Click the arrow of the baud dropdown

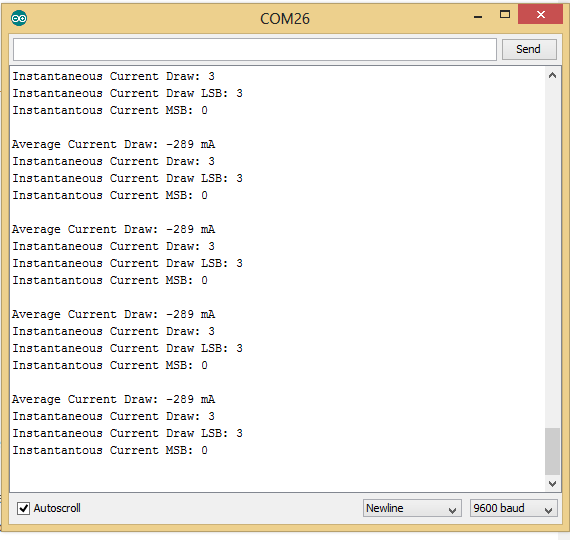pyautogui.click(x=548, y=510)
